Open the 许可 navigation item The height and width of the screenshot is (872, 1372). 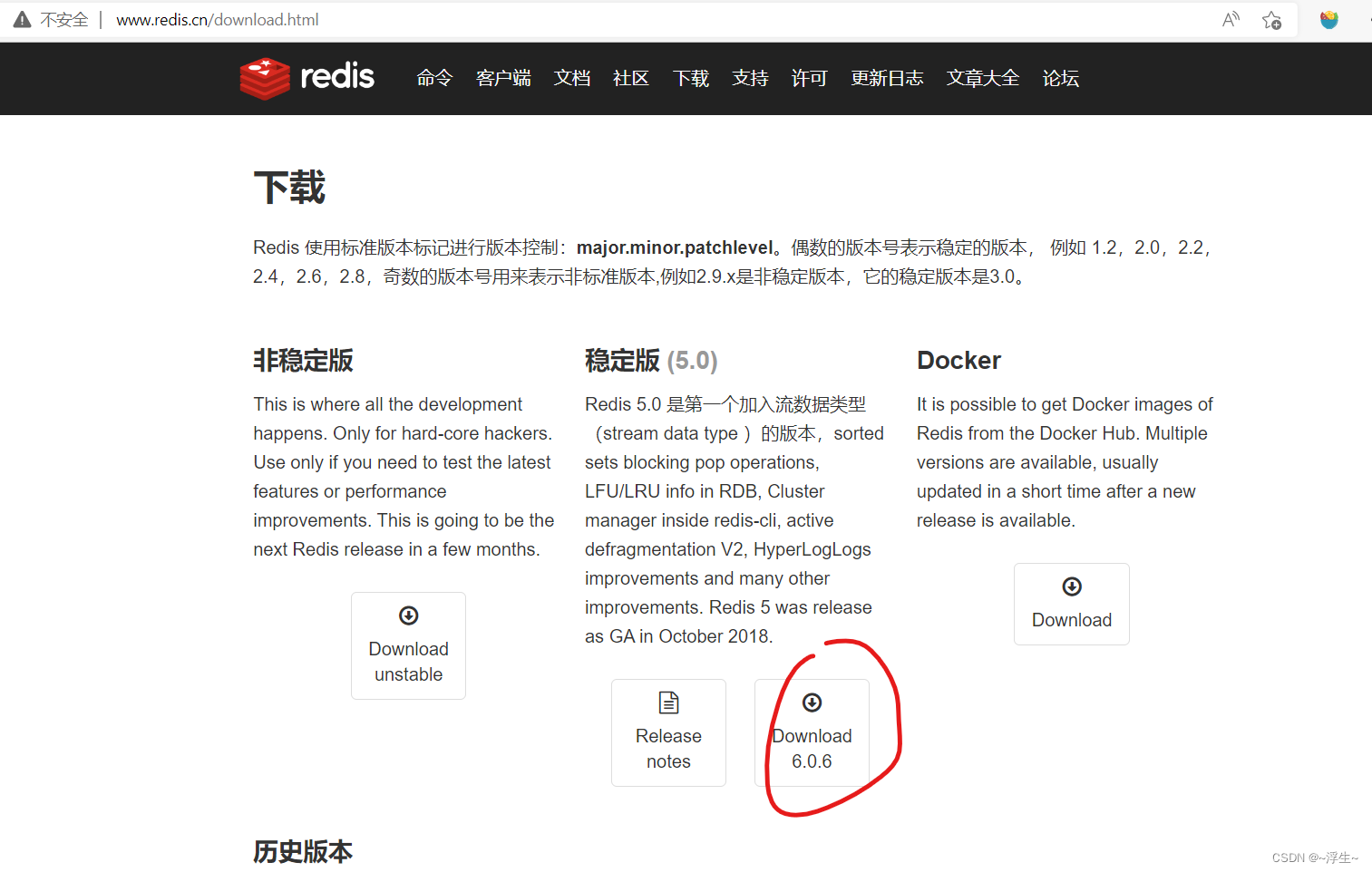pos(810,78)
